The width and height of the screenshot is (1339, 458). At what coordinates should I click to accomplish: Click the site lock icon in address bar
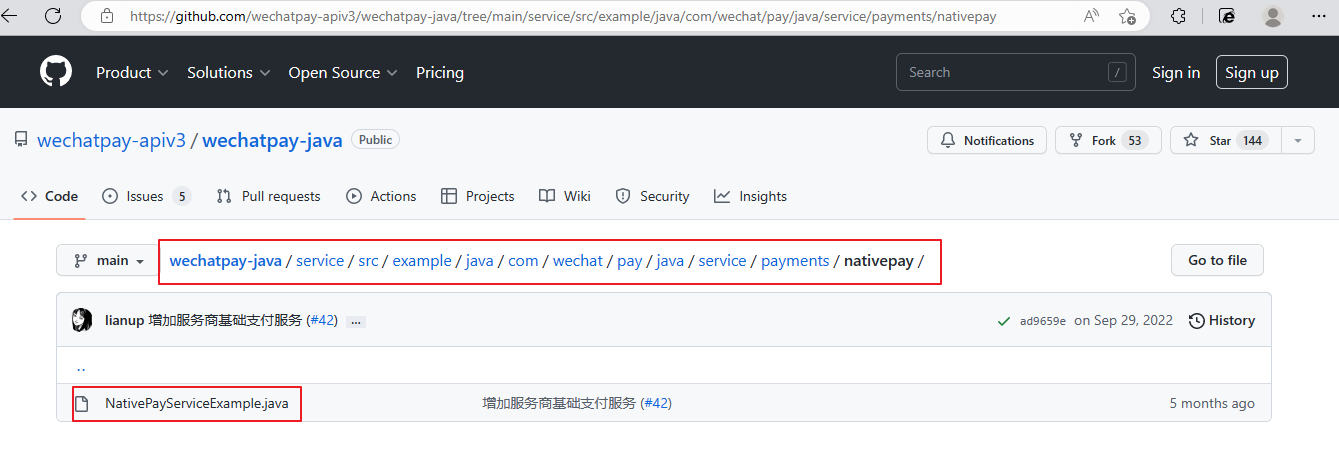(106, 16)
